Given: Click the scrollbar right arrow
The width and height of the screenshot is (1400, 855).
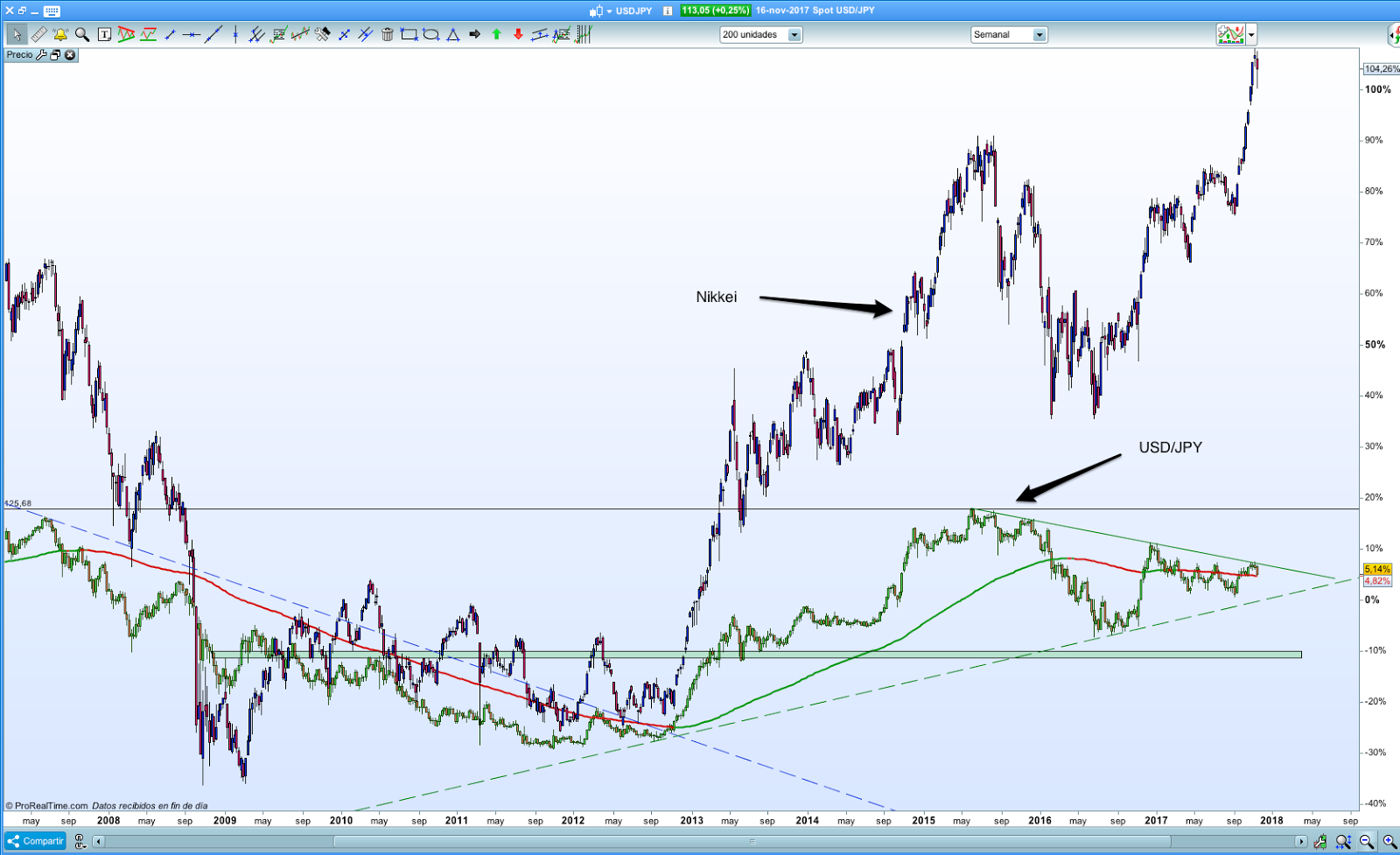Looking at the screenshot, I should [1301, 842].
